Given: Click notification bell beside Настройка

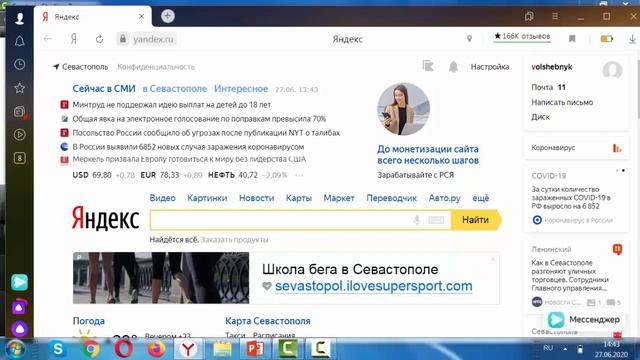Looking at the screenshot, I should pyautogui.click(x=453, y=67).
